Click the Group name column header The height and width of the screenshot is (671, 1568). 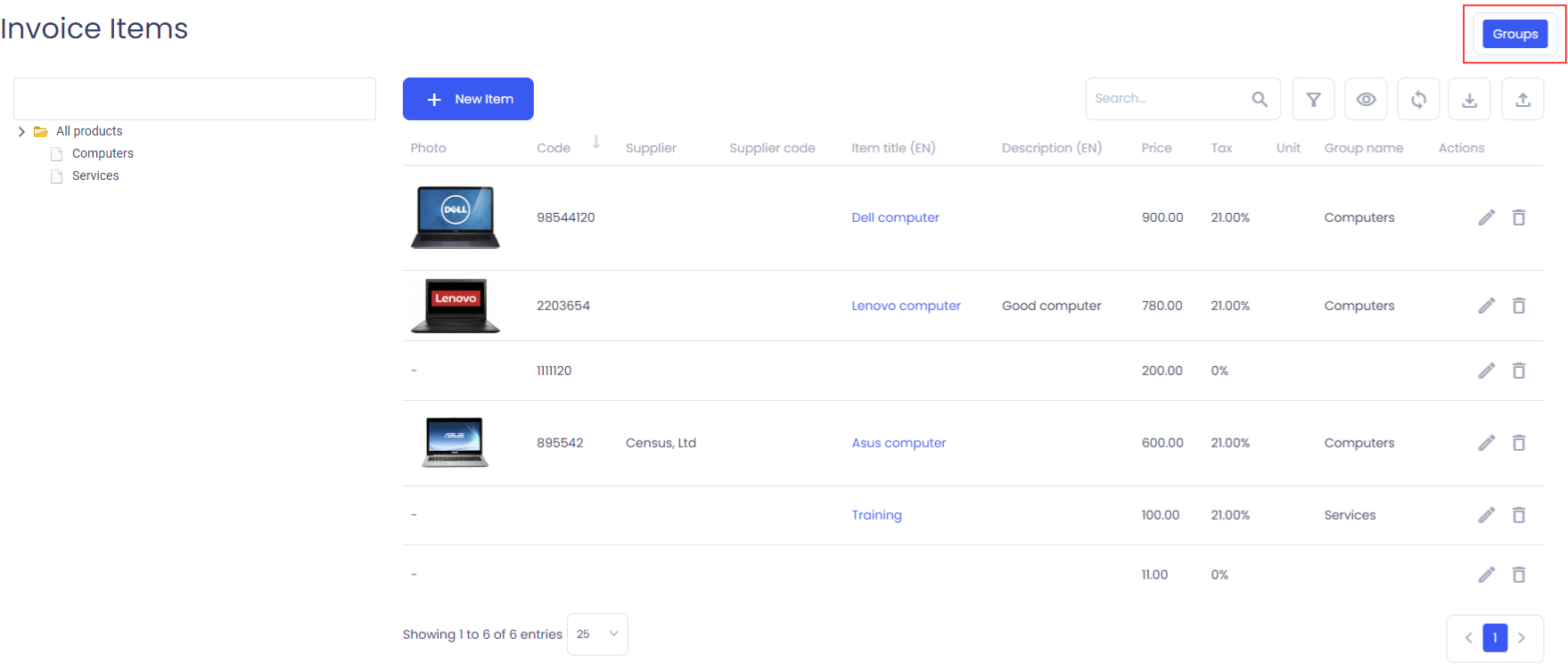[x=1363, y=148]
